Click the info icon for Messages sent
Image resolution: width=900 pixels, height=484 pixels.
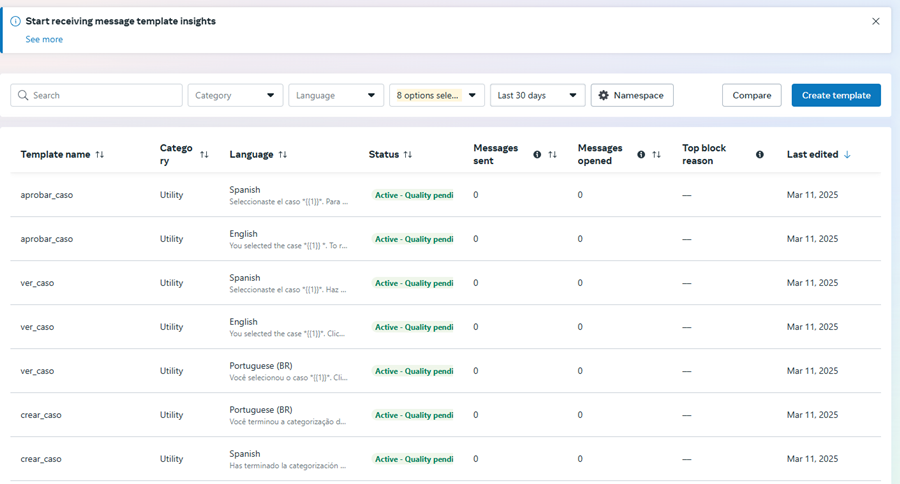click(537, 155)
